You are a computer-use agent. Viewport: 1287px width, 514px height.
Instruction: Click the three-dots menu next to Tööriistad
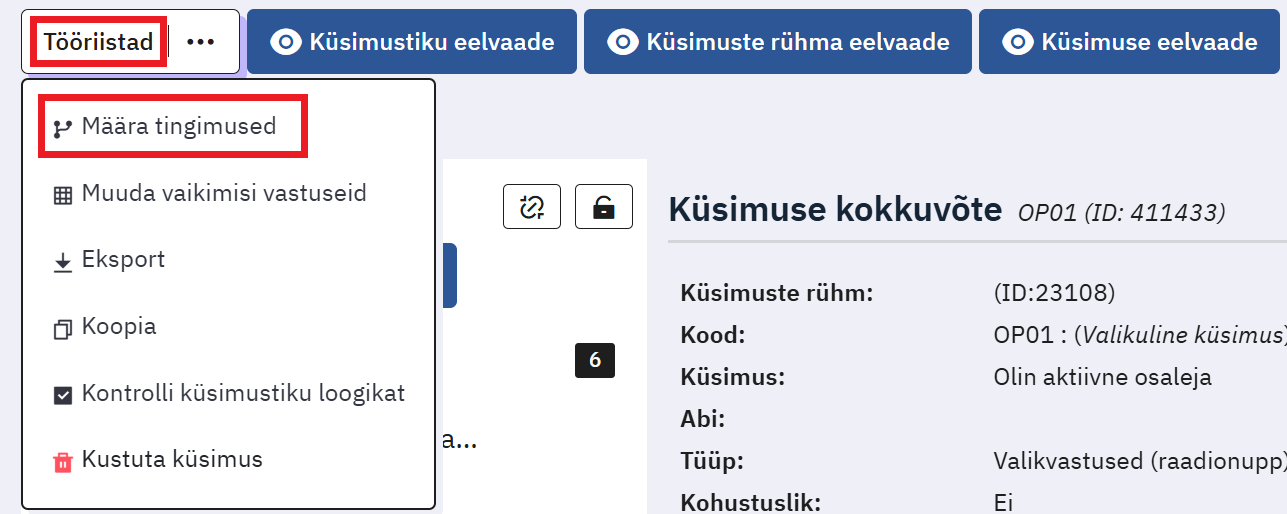201,42
